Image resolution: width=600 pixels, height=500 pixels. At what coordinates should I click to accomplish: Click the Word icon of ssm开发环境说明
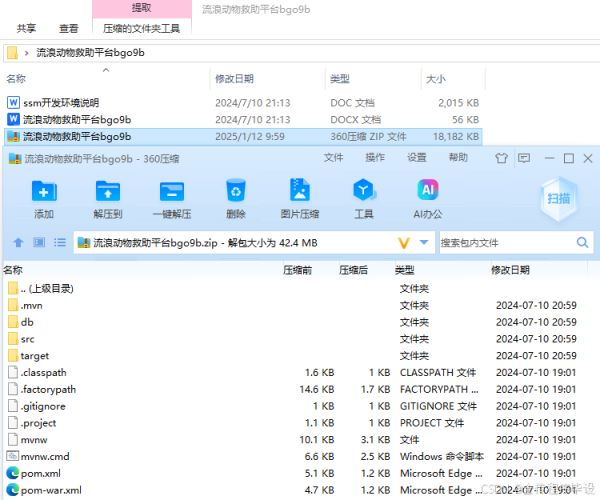point(13,103)
